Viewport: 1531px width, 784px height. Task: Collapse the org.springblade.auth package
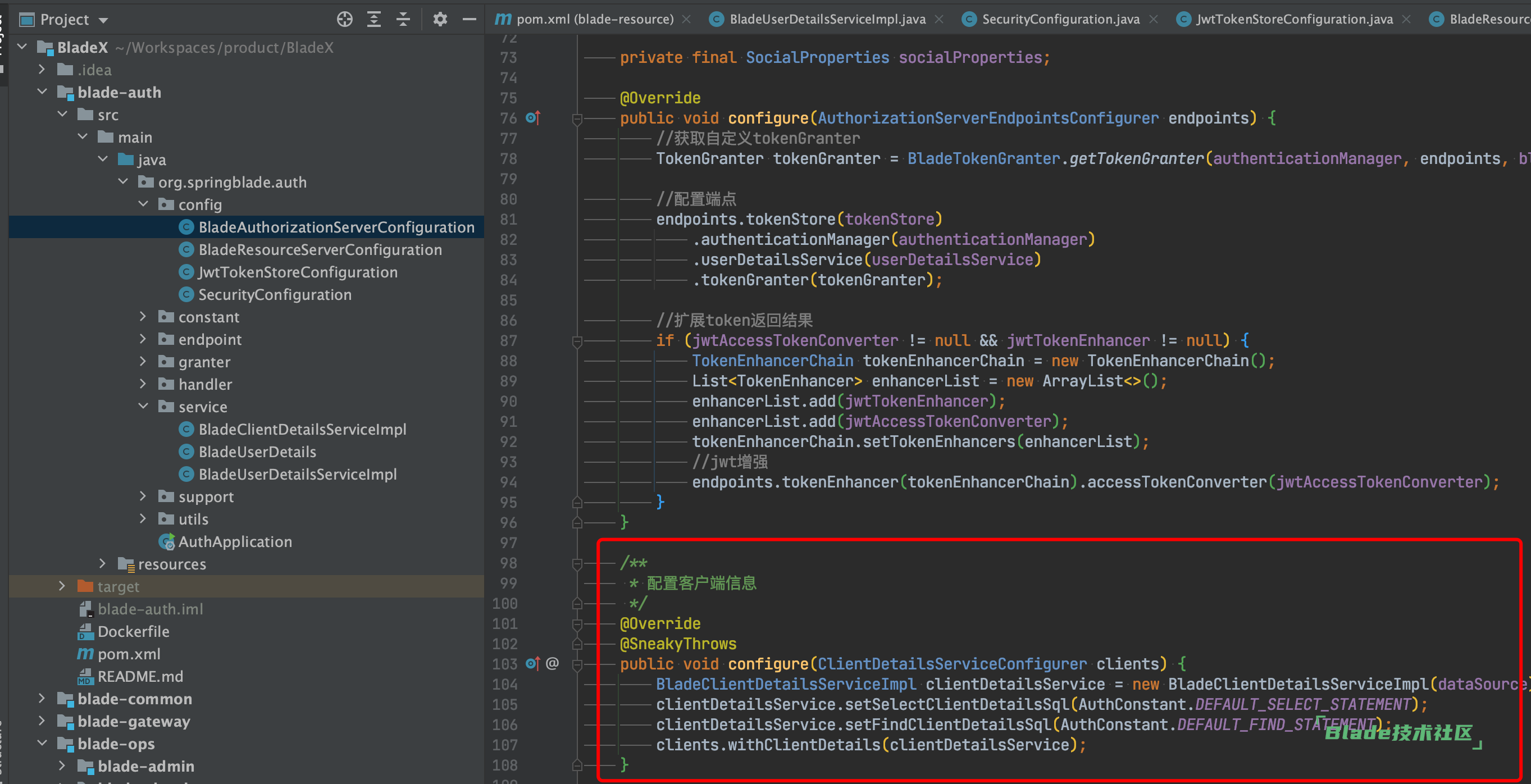coord(123,181)
